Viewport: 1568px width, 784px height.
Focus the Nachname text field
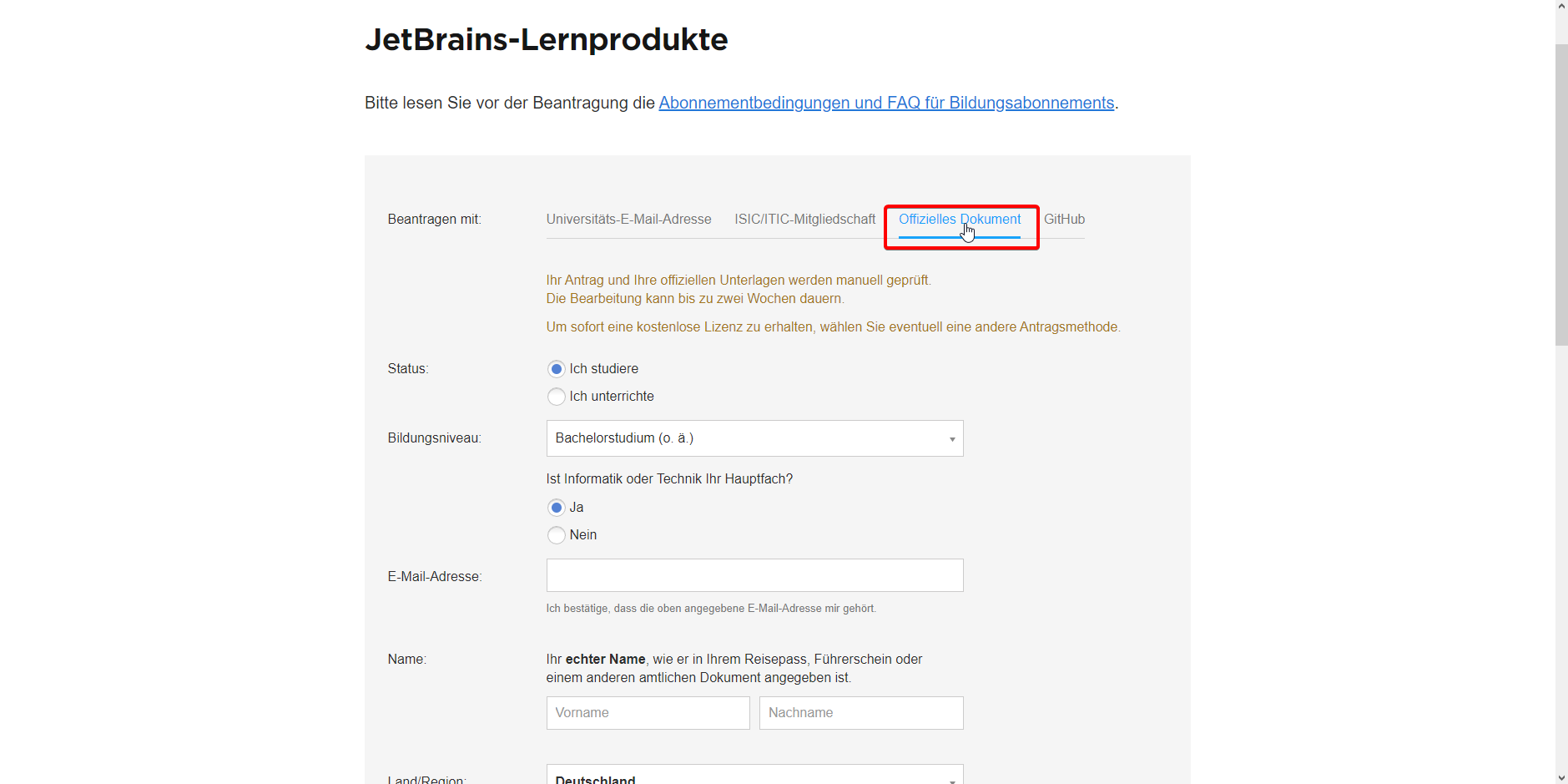click(860, 713)
